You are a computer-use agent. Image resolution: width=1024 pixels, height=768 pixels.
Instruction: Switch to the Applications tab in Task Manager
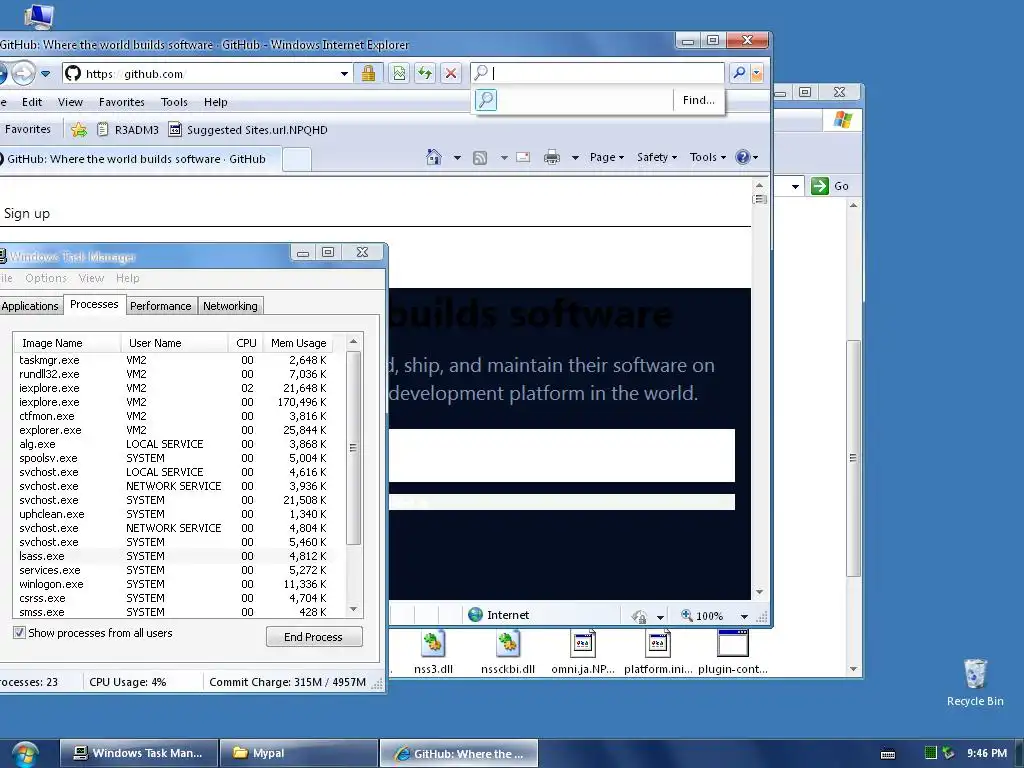29,306
